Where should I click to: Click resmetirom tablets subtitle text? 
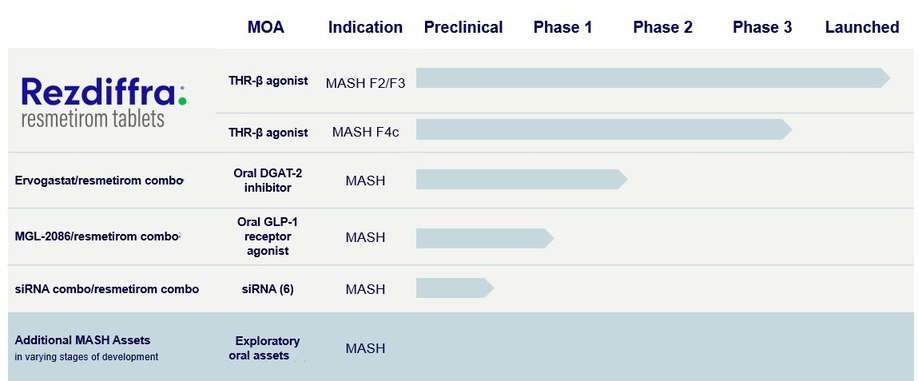93,119
